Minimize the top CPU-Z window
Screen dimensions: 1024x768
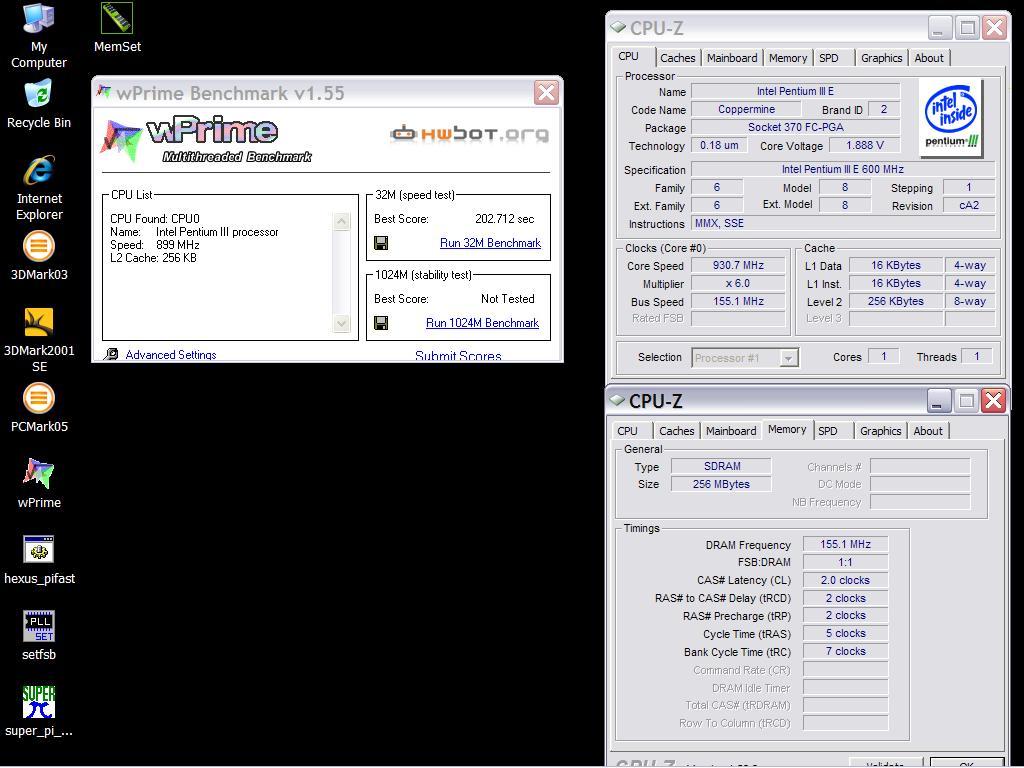pos(939,28)
